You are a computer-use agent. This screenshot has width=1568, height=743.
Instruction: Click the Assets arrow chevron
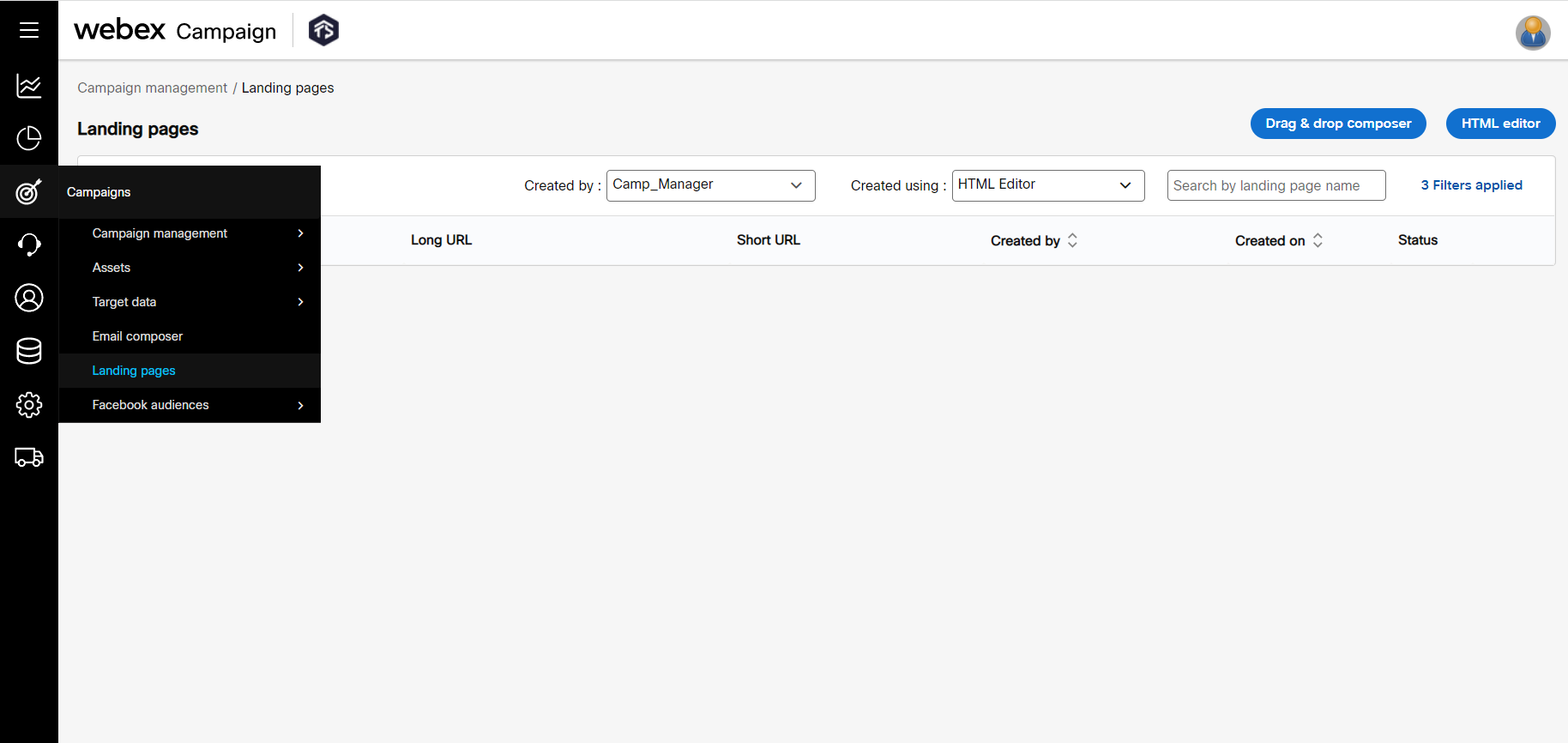click(x=300, y=268)
